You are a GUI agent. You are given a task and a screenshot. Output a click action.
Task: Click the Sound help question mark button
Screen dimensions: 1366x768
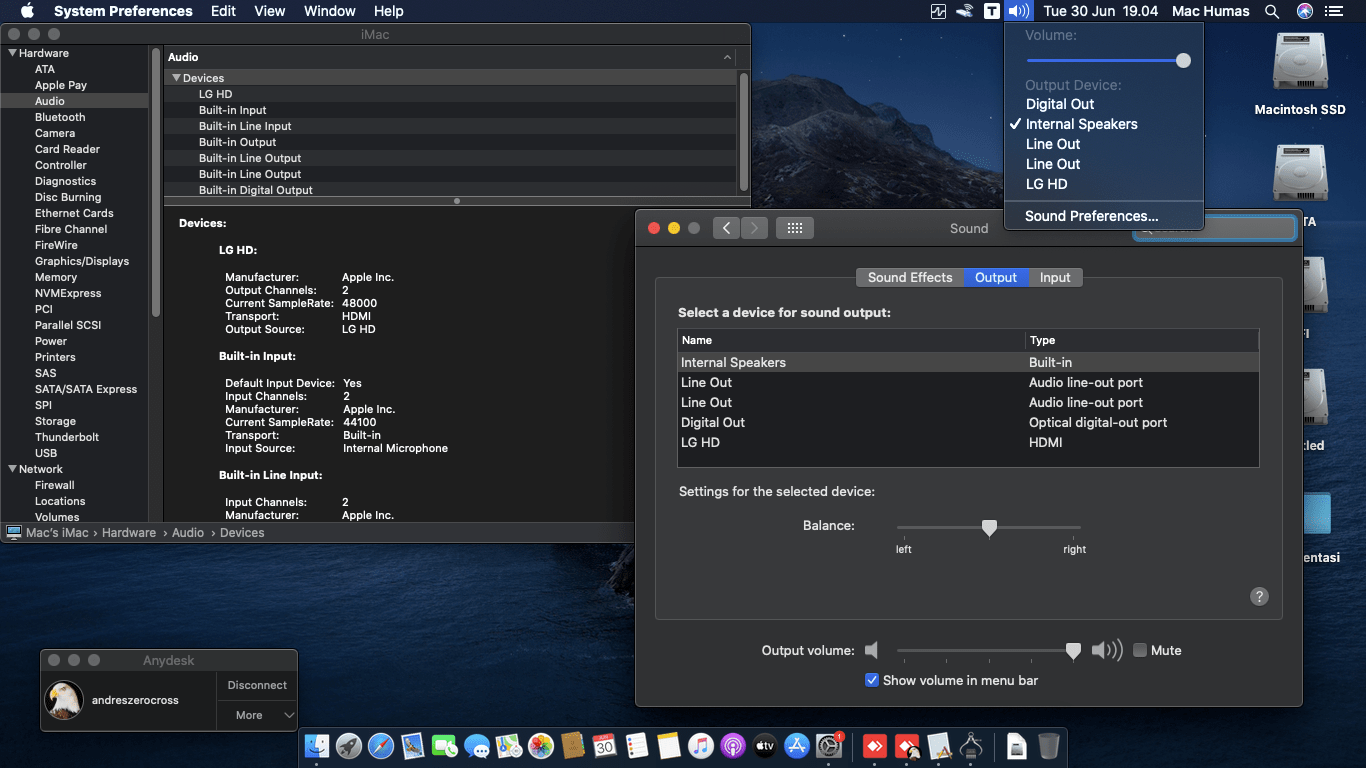1259,597
